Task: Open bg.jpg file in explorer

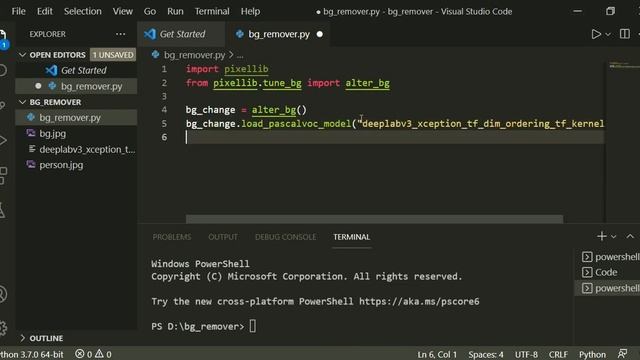Action: click(76, 133)
